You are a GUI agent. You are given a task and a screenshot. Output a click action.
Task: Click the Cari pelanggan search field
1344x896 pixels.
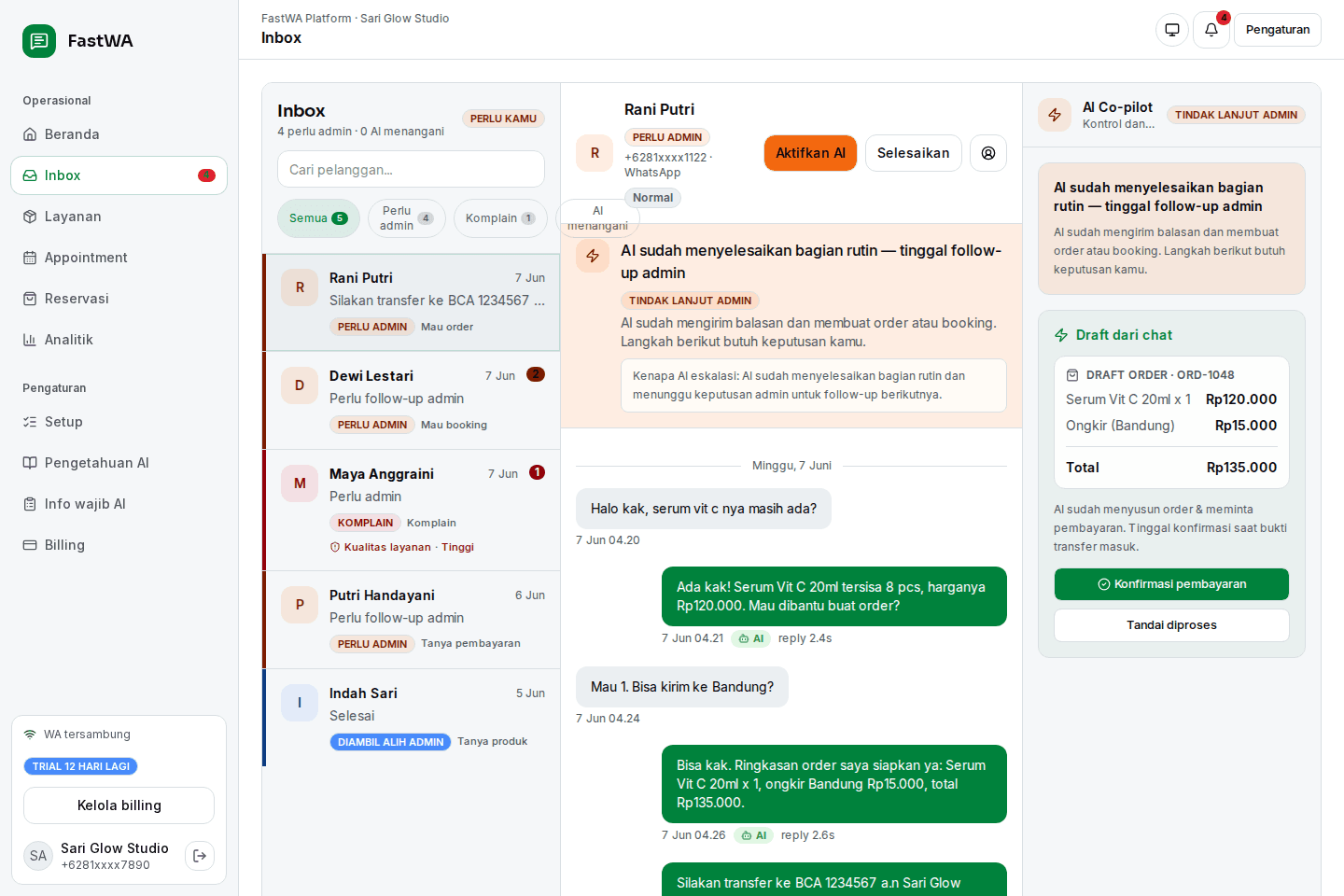coord(411,169)
